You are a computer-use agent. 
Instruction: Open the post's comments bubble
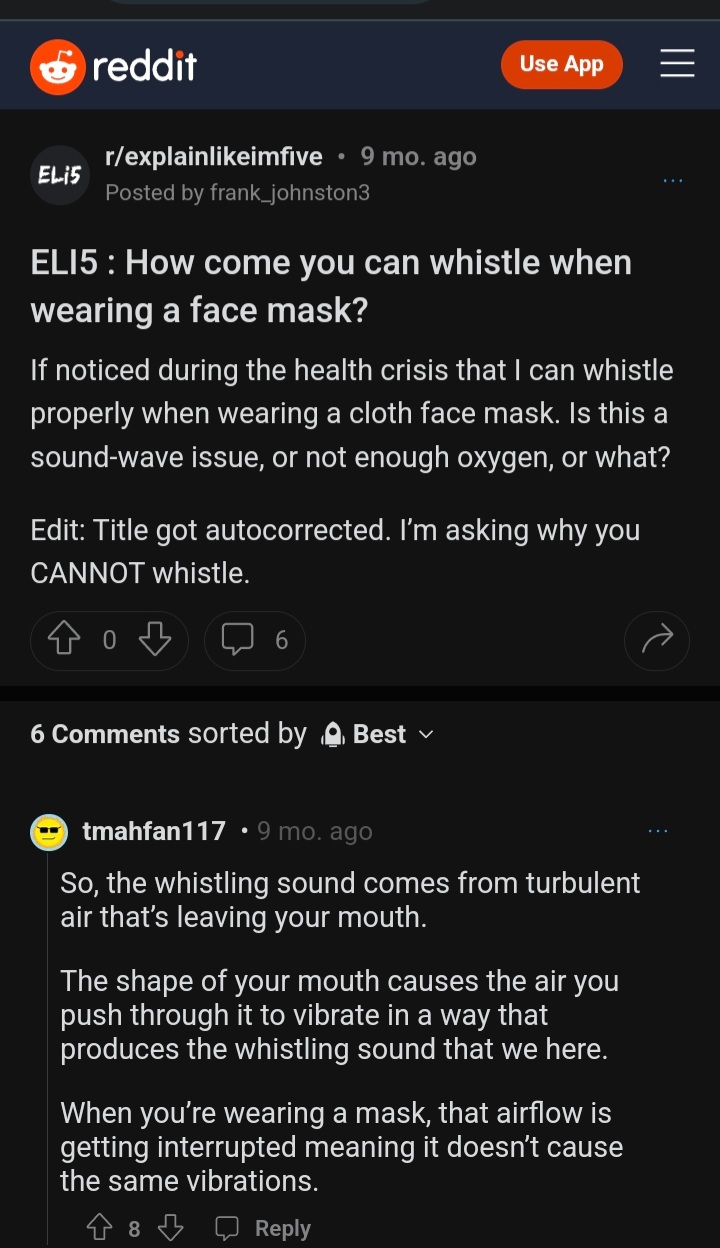(254, 640)
